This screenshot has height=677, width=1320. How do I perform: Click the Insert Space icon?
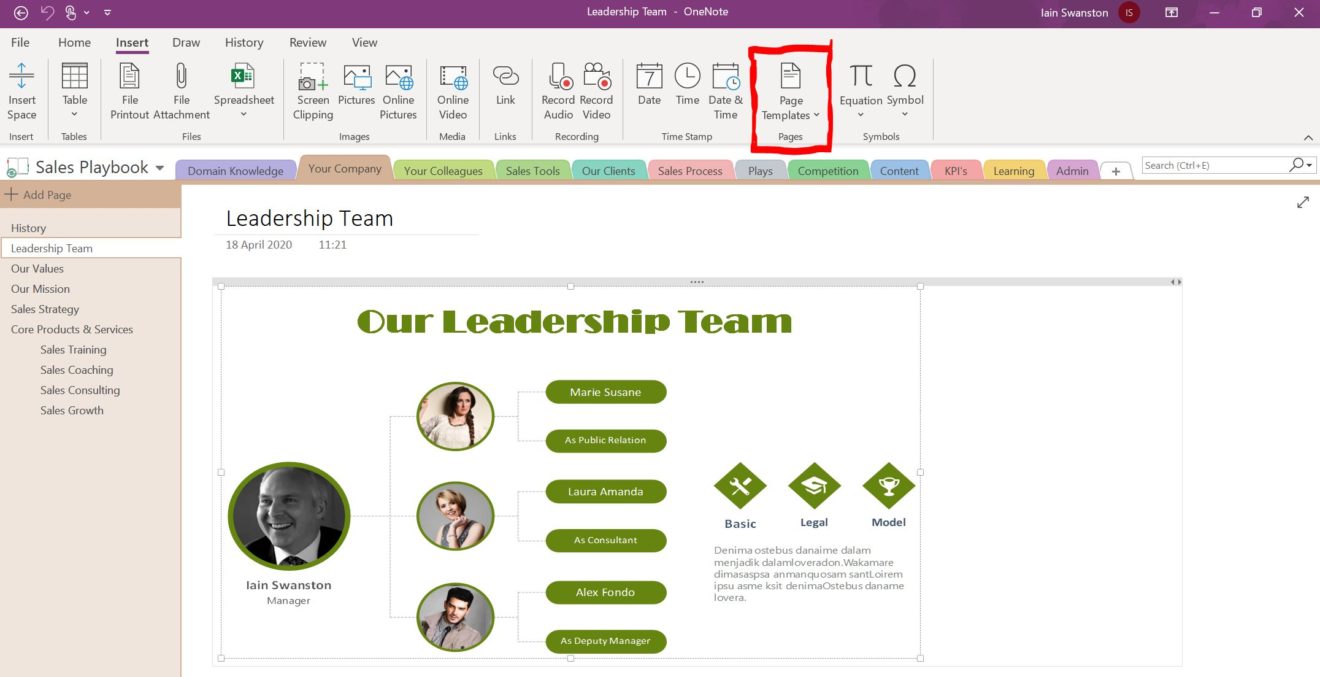coord(21,78)
